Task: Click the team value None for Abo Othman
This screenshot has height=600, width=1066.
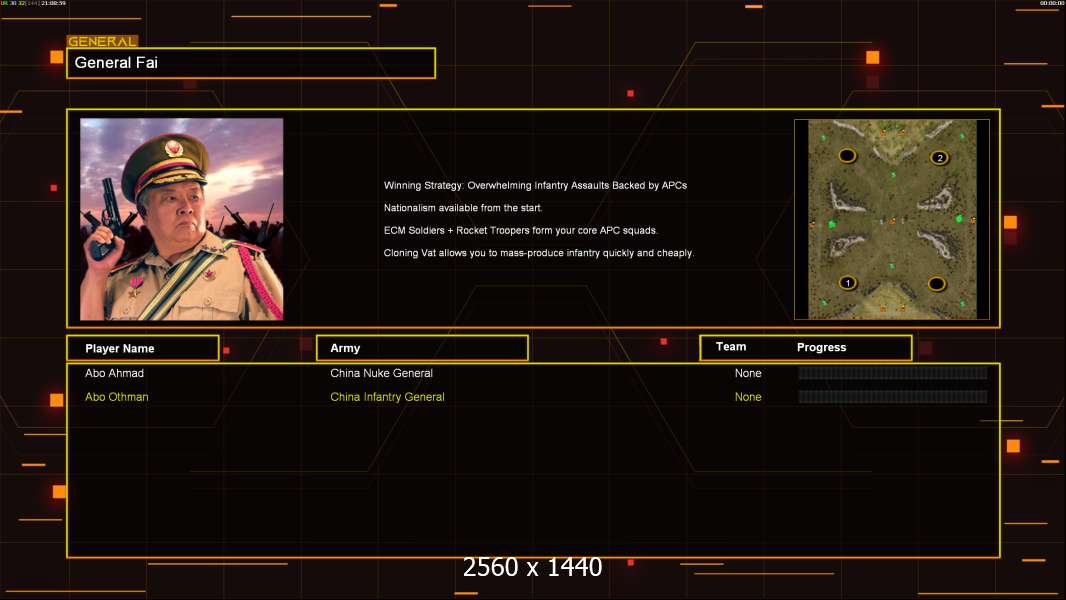Action: pyautogui.click(x=748, y=397)
